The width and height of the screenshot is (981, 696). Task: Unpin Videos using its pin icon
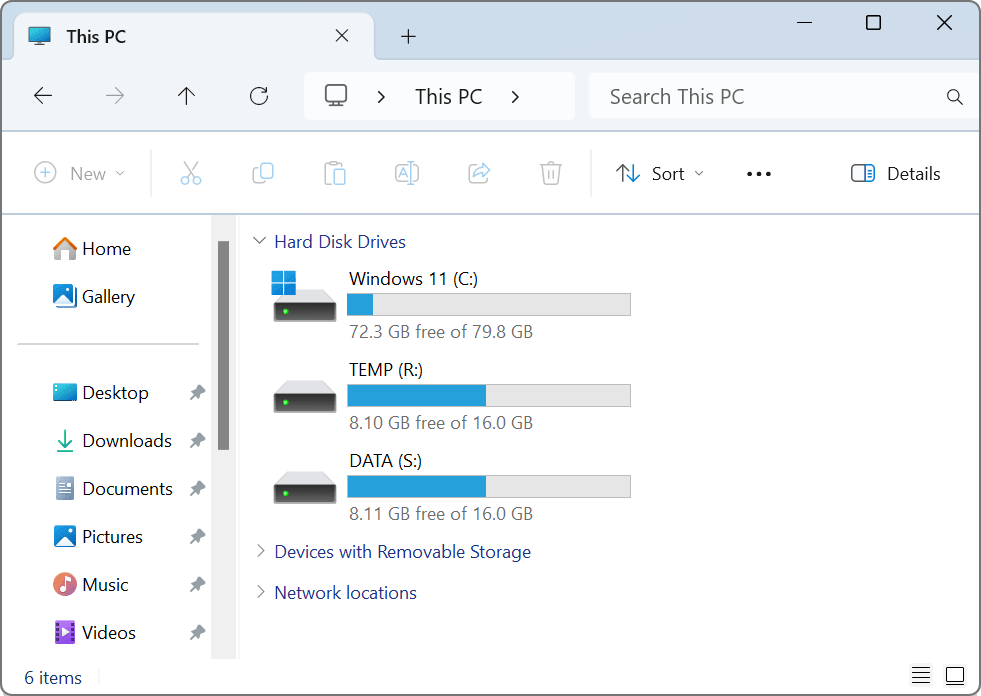(x=198, y=633)
